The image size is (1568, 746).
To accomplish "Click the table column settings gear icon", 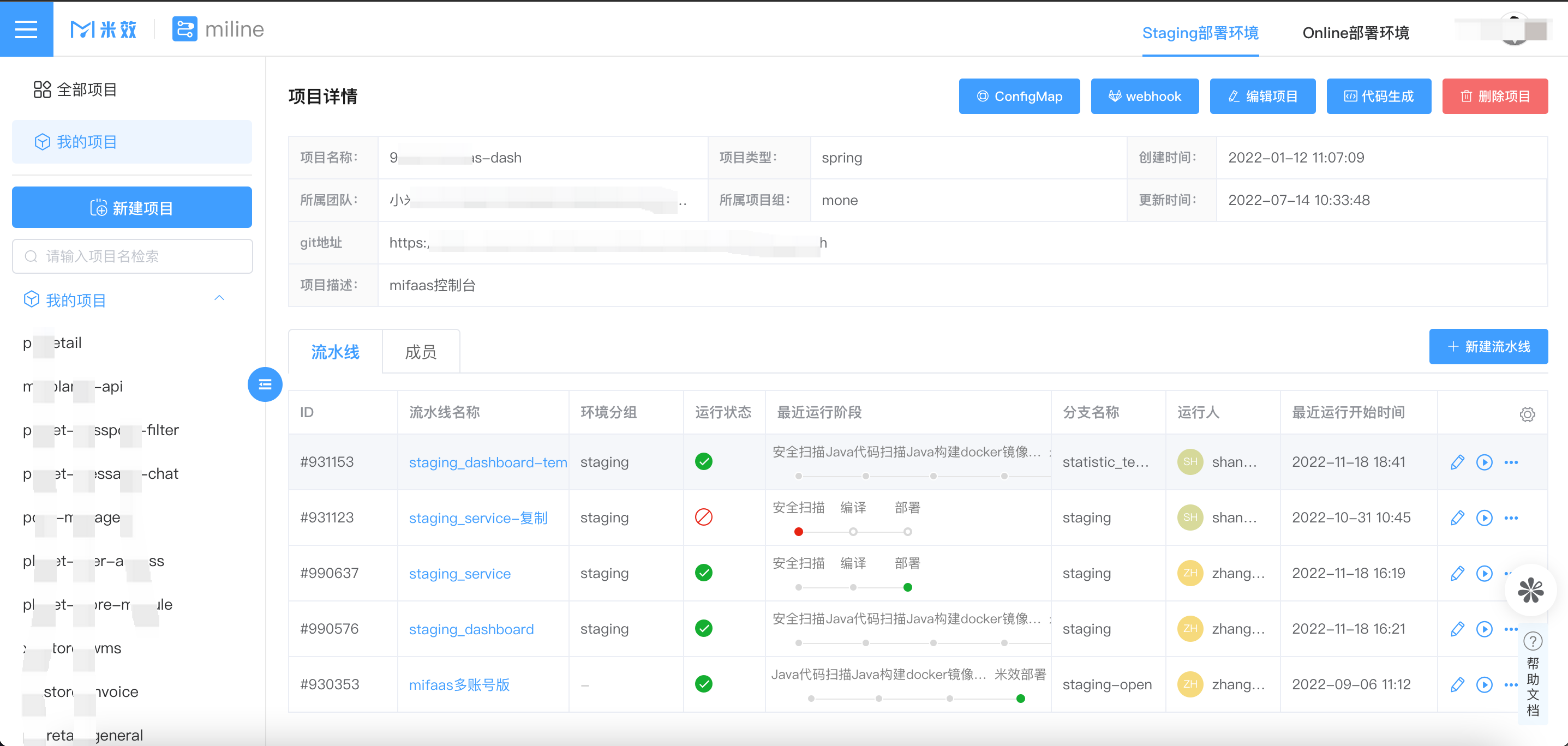I will click(x=1527, y=414).
